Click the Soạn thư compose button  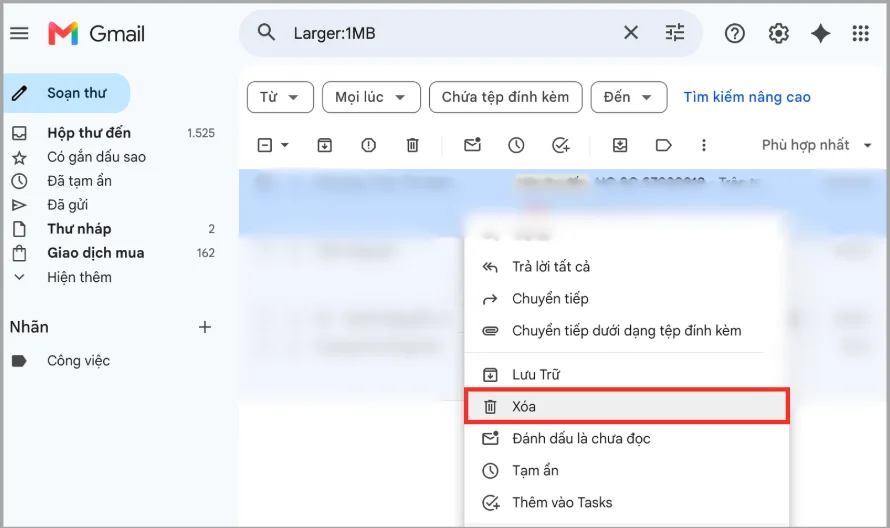tap(67, 93)
